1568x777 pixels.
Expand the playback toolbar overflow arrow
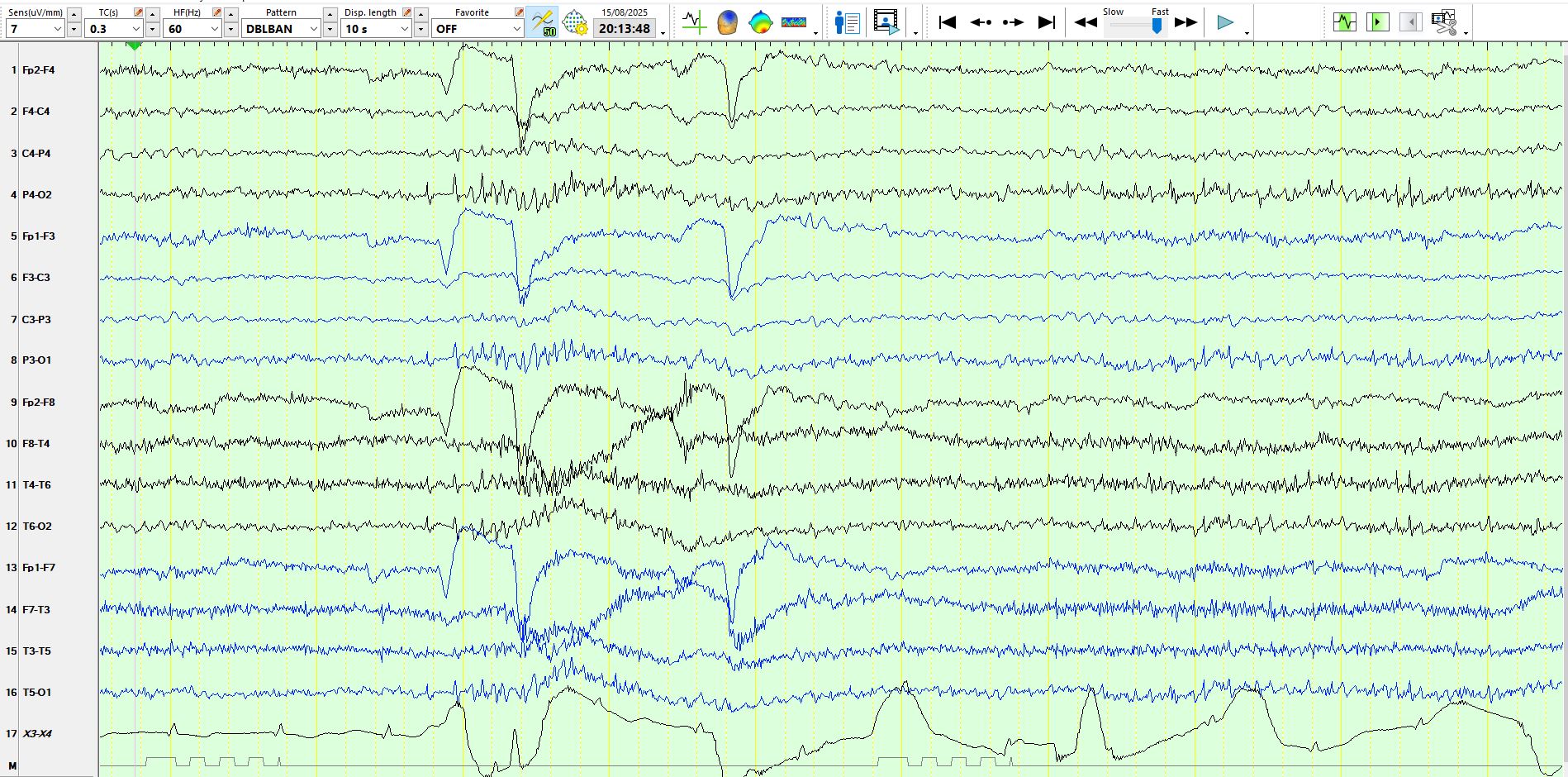(x=1247, y=33)
